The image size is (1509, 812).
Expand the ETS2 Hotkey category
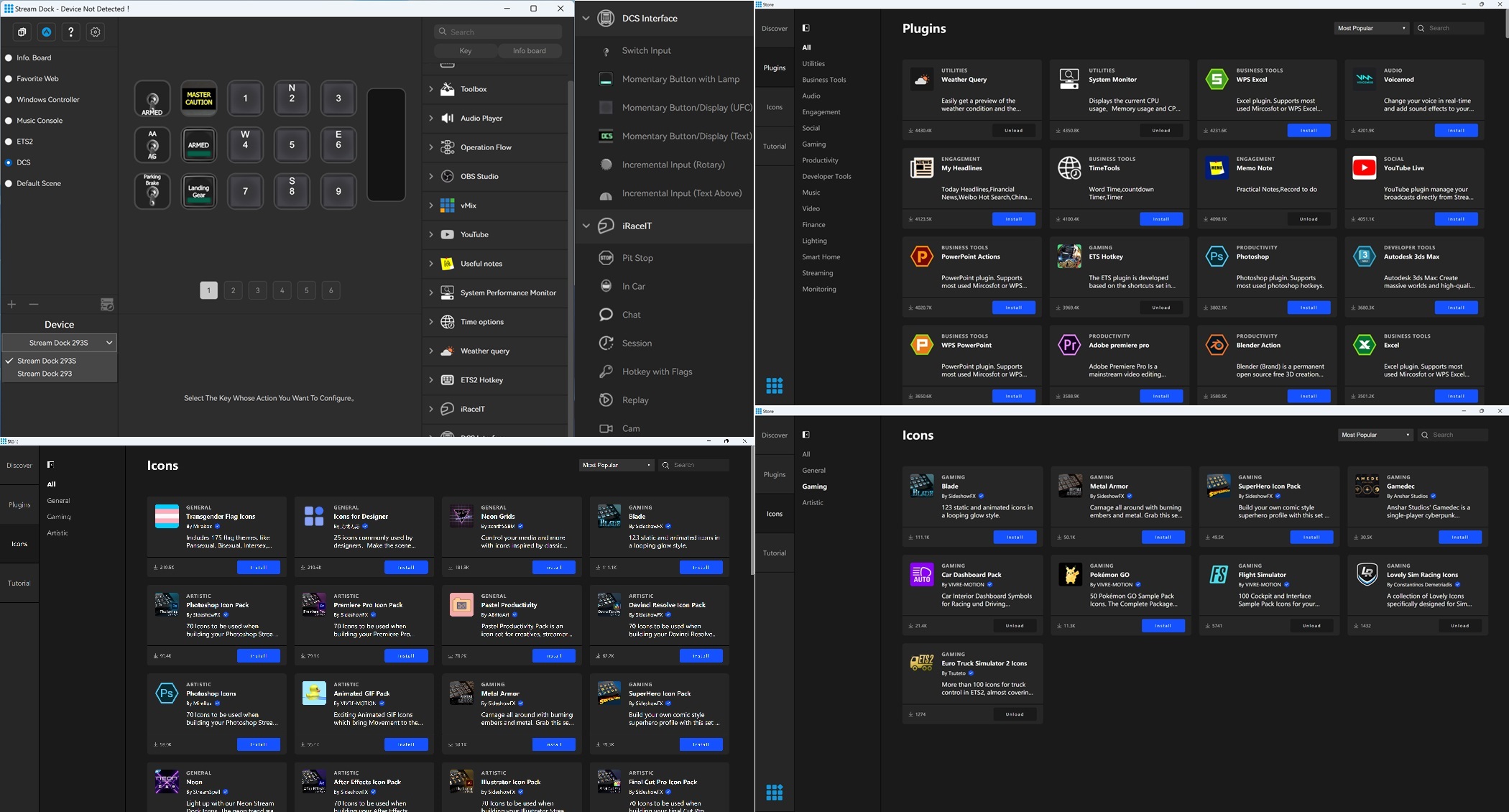430,380
